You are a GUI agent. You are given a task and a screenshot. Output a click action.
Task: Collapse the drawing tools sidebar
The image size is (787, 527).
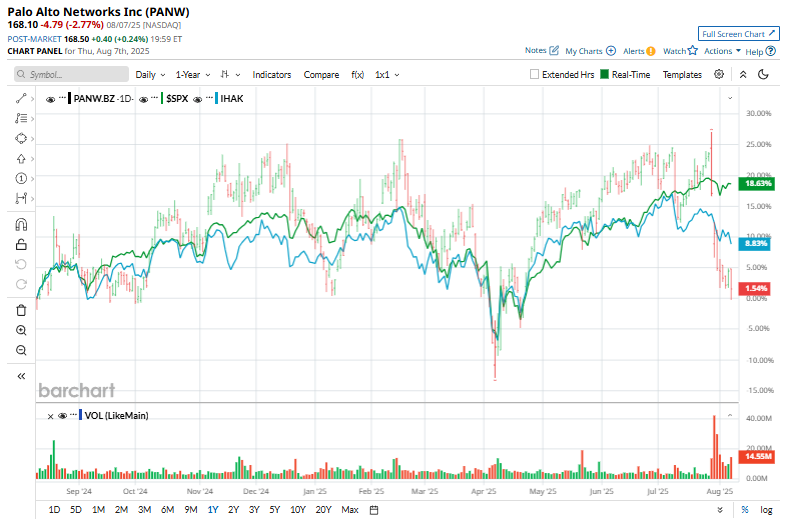[21, 376]
